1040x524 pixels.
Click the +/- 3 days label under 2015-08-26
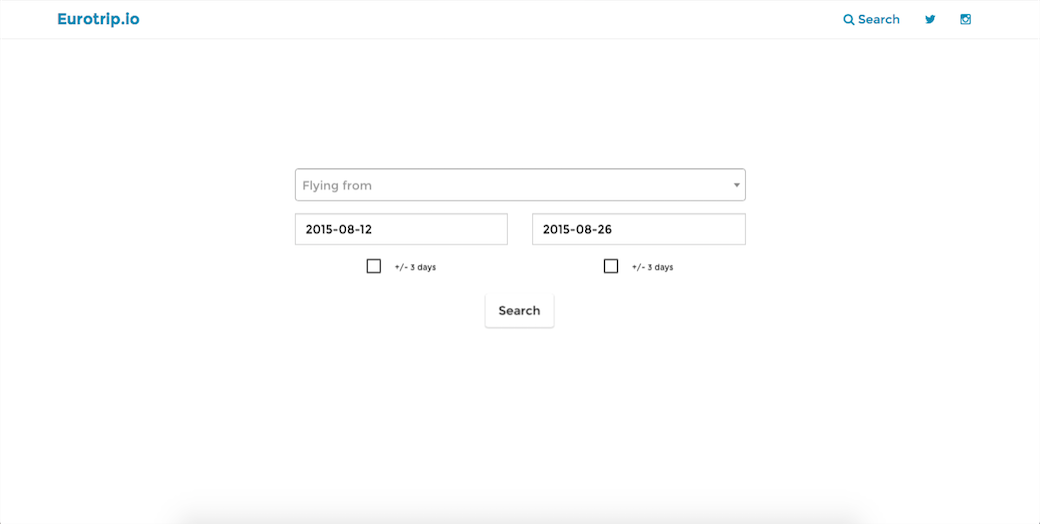(652, 267)
